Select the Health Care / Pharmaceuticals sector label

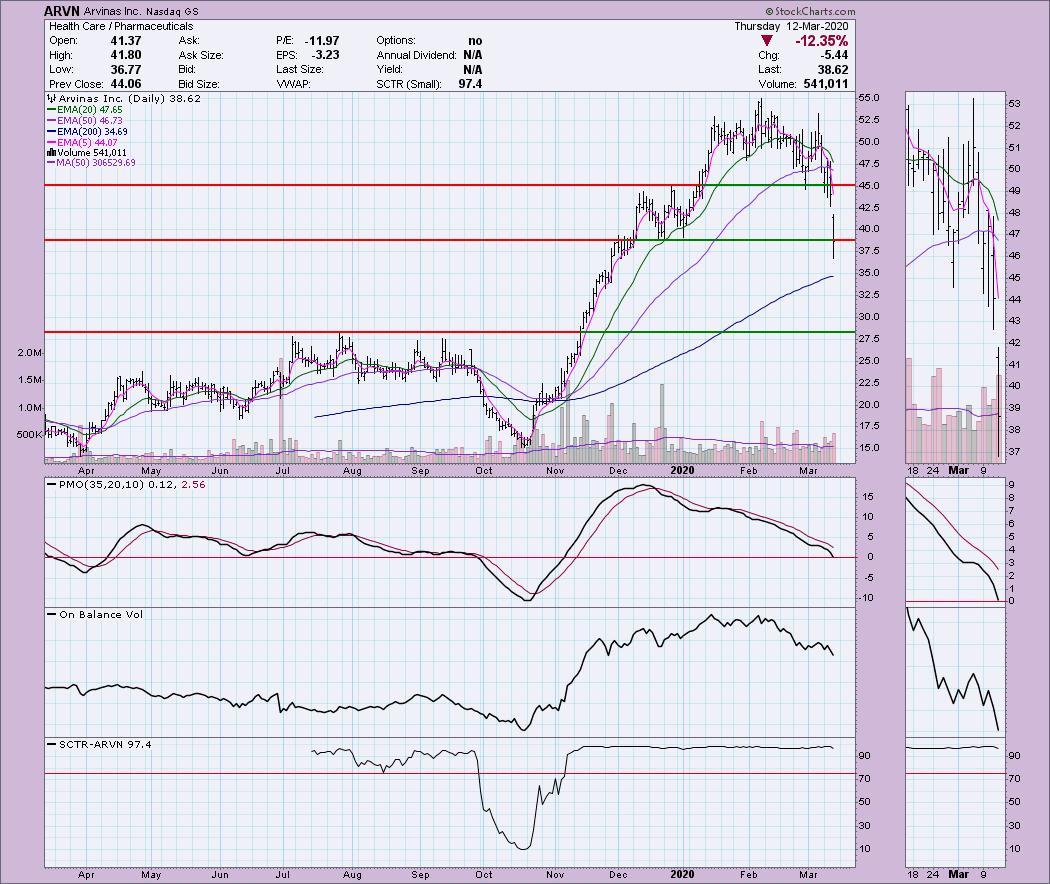tap(121, 26)
